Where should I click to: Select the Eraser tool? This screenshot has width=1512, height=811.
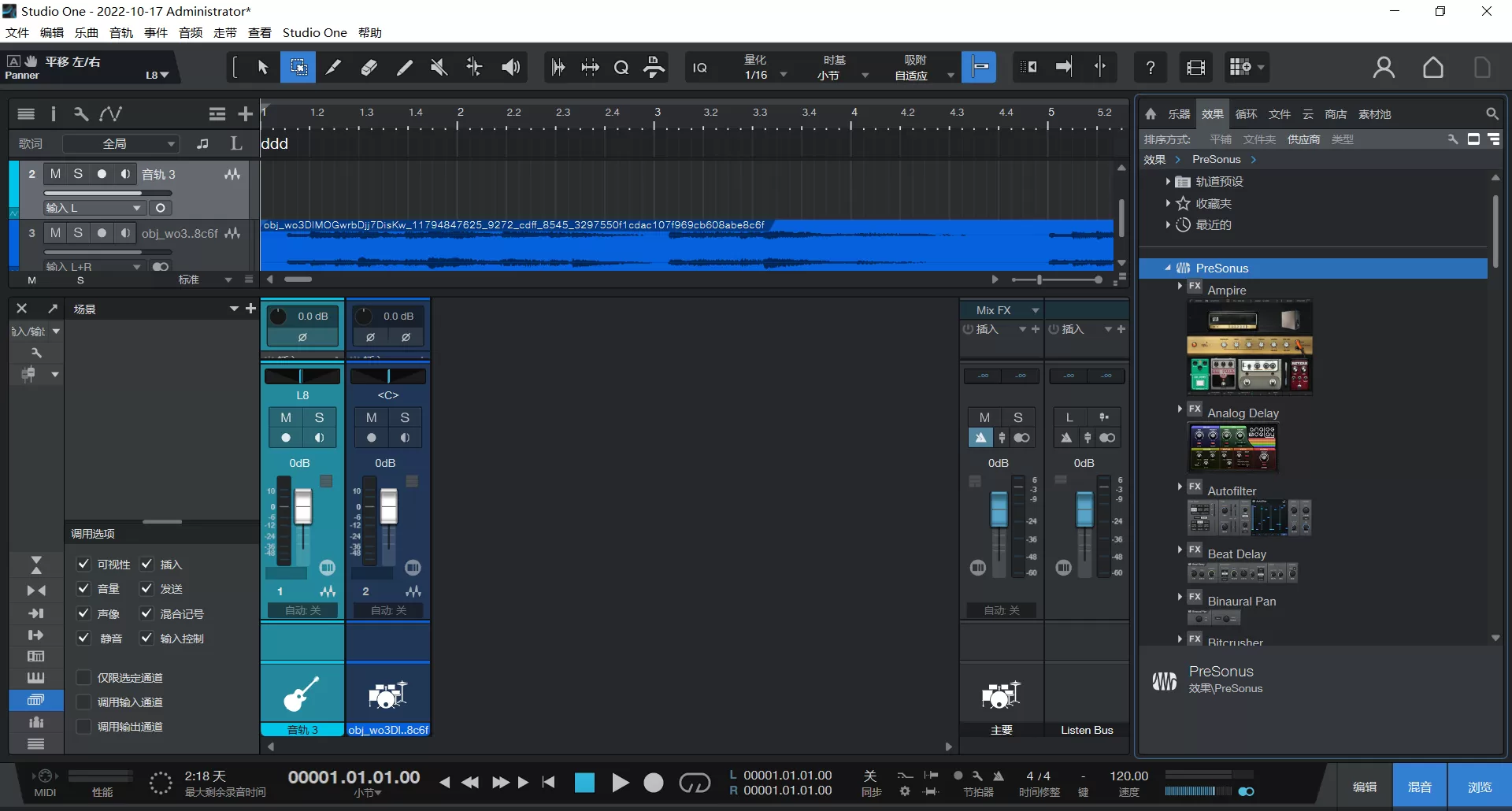point(369,67)
